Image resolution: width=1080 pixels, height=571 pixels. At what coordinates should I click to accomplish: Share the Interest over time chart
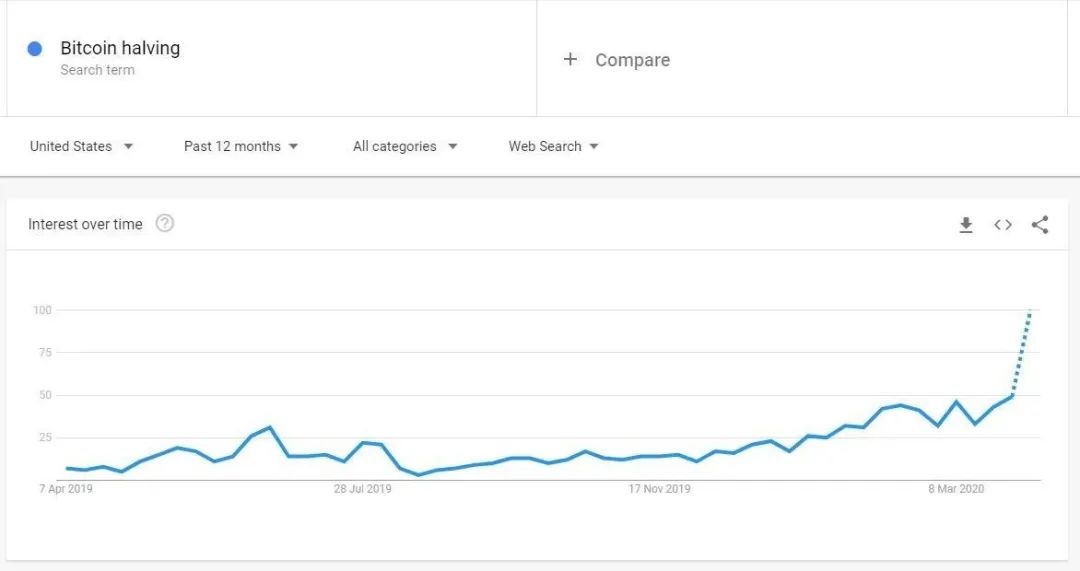pyautogui.click(x=1039, y=225)
